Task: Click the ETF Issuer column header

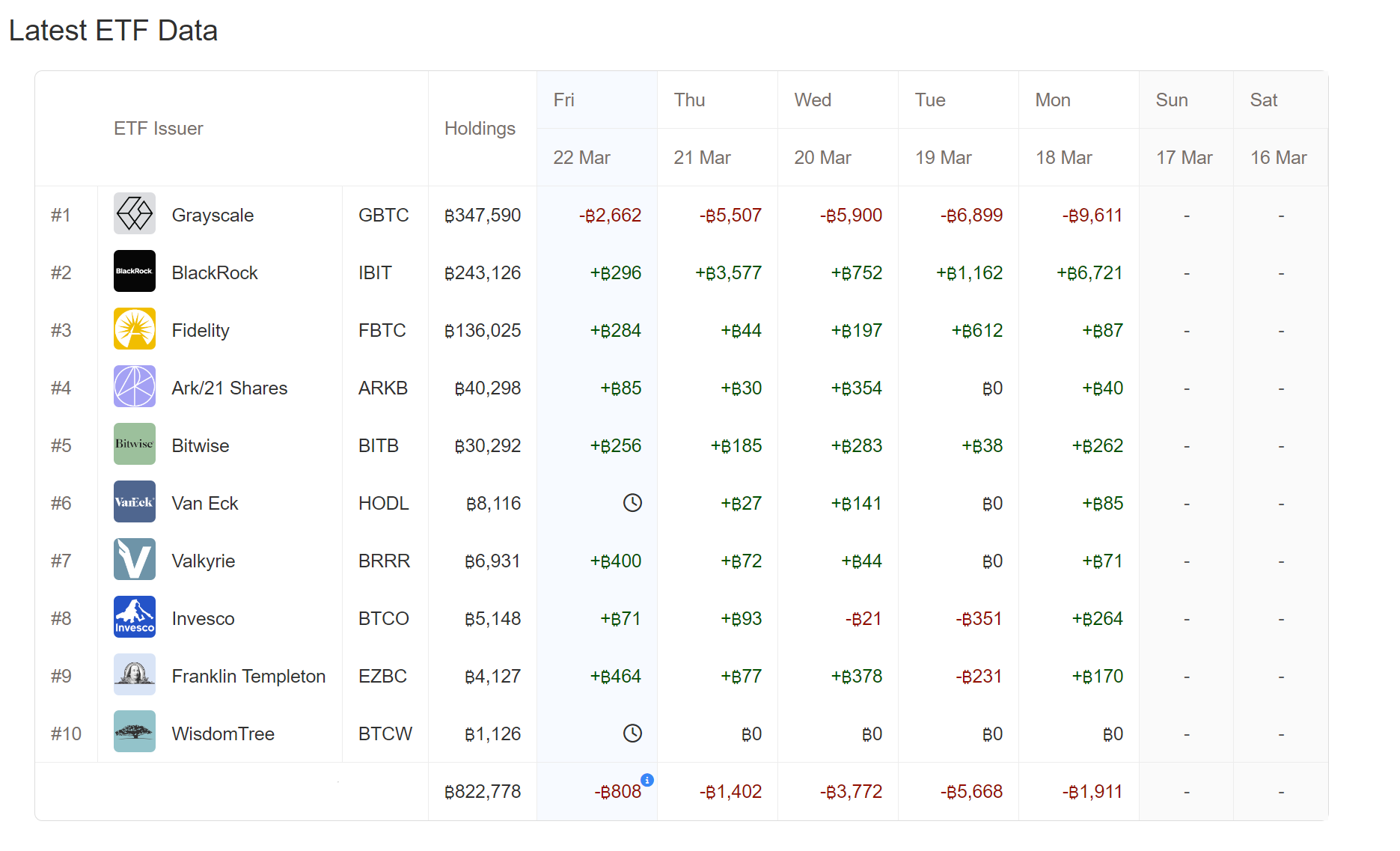Action: (x=159, y=129)
